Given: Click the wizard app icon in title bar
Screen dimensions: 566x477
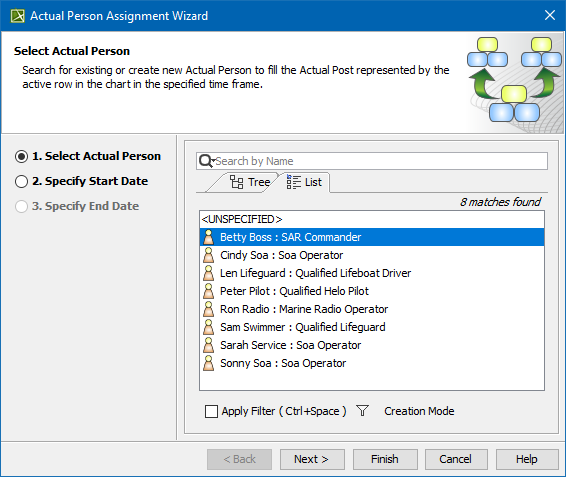Looking at the screenshot, I should tap(18, 16).
